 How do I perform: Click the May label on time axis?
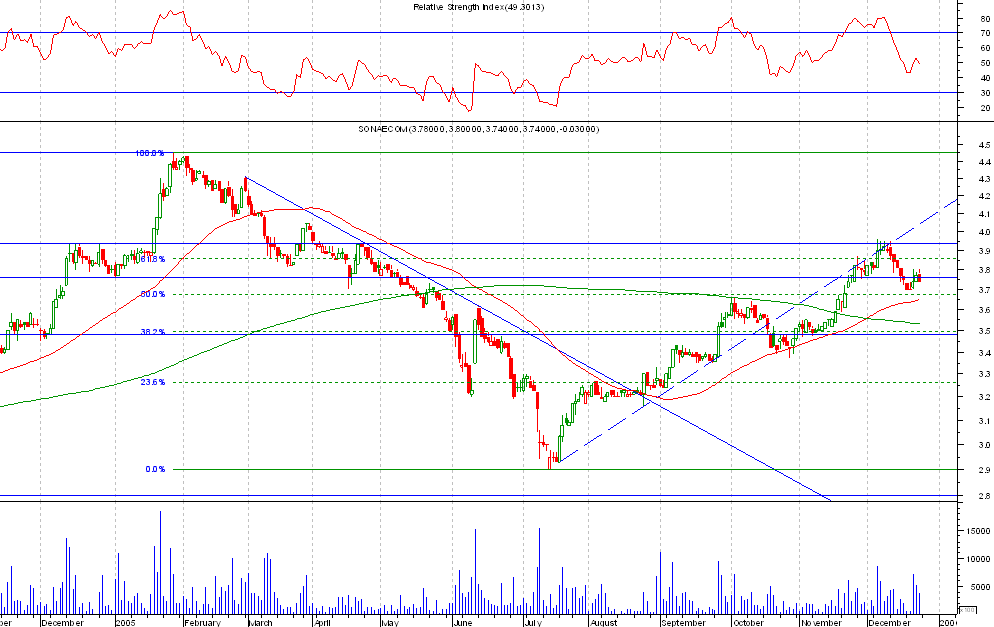click(x=390, y=623)
